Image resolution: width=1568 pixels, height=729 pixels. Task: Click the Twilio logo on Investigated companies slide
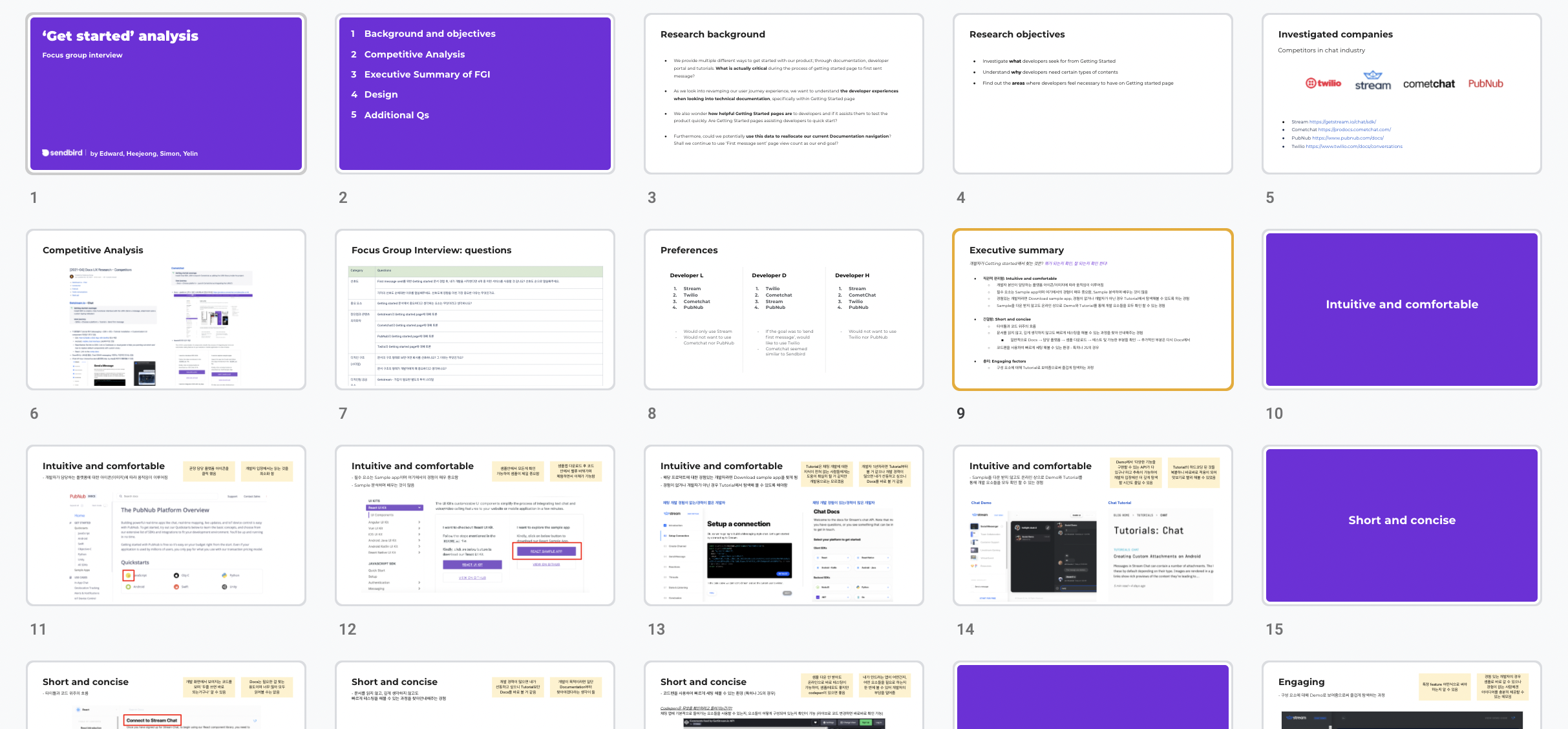pos(1323,83)
